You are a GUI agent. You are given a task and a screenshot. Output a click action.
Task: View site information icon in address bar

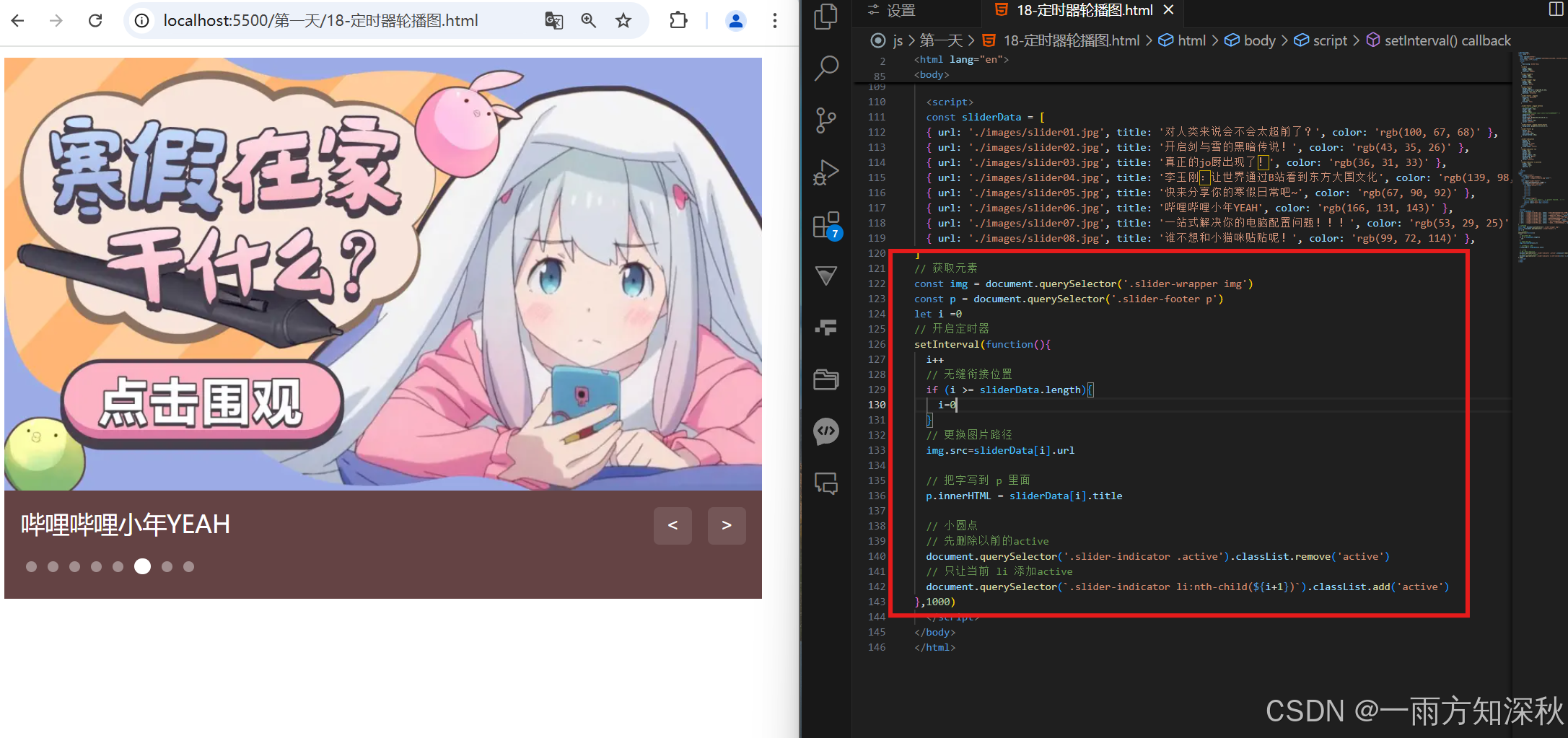[142, 21]
